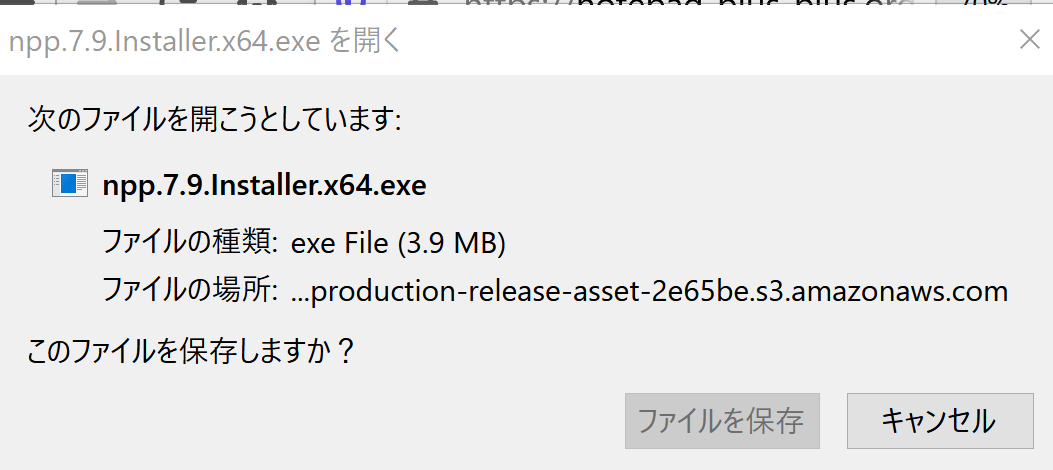Screen dimensions: 1053x470
Task: Click the exe File (3.9 MB) text
Action: point(398,243)
